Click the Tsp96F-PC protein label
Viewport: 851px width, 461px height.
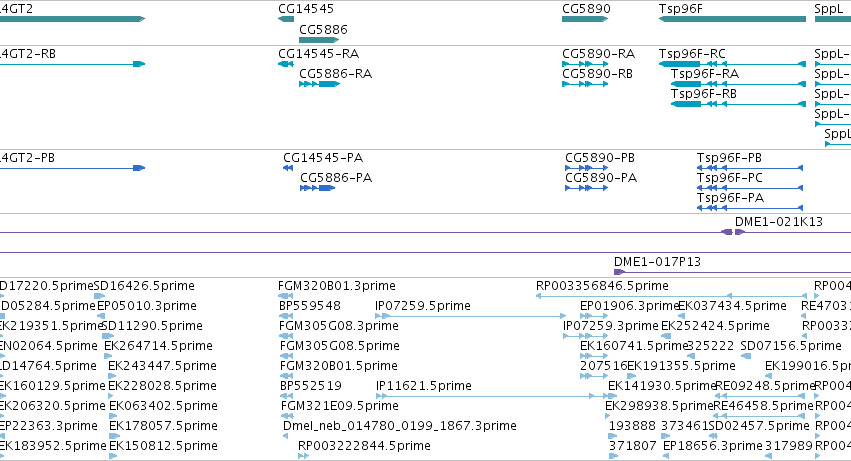pos(729,179)
